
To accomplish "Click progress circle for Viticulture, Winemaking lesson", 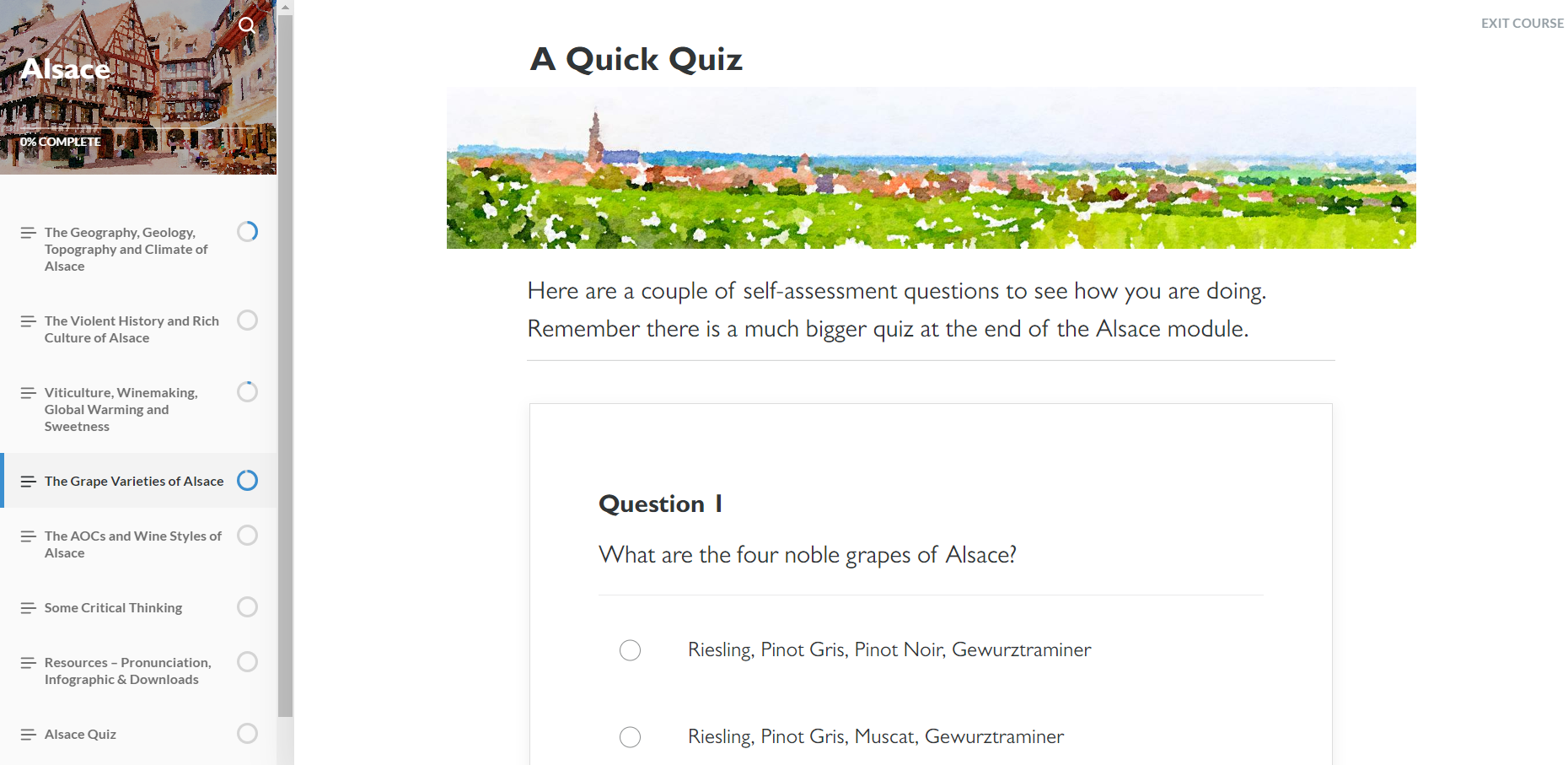I will coord(247,391).
